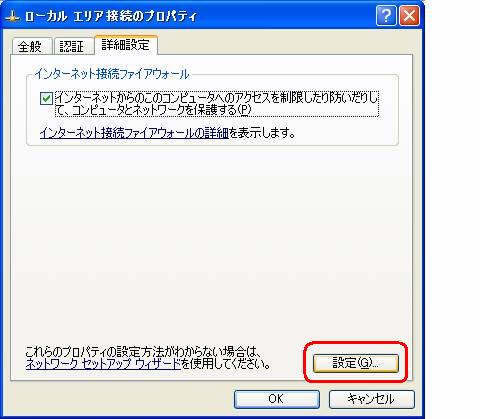
Task: Open the 認証 tab
Action: click(x=72, y=46)
